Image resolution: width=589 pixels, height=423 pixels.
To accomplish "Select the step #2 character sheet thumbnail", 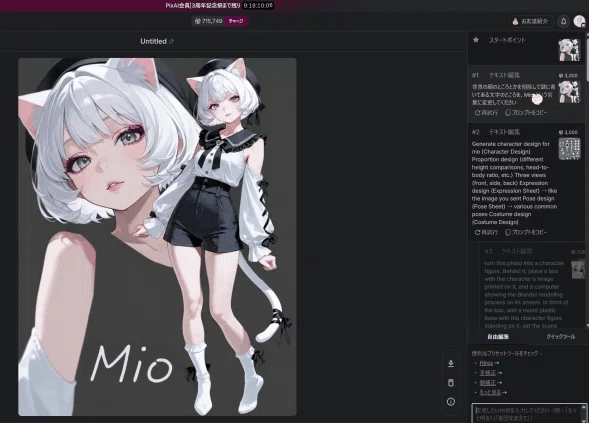I will tap(569, 149).
